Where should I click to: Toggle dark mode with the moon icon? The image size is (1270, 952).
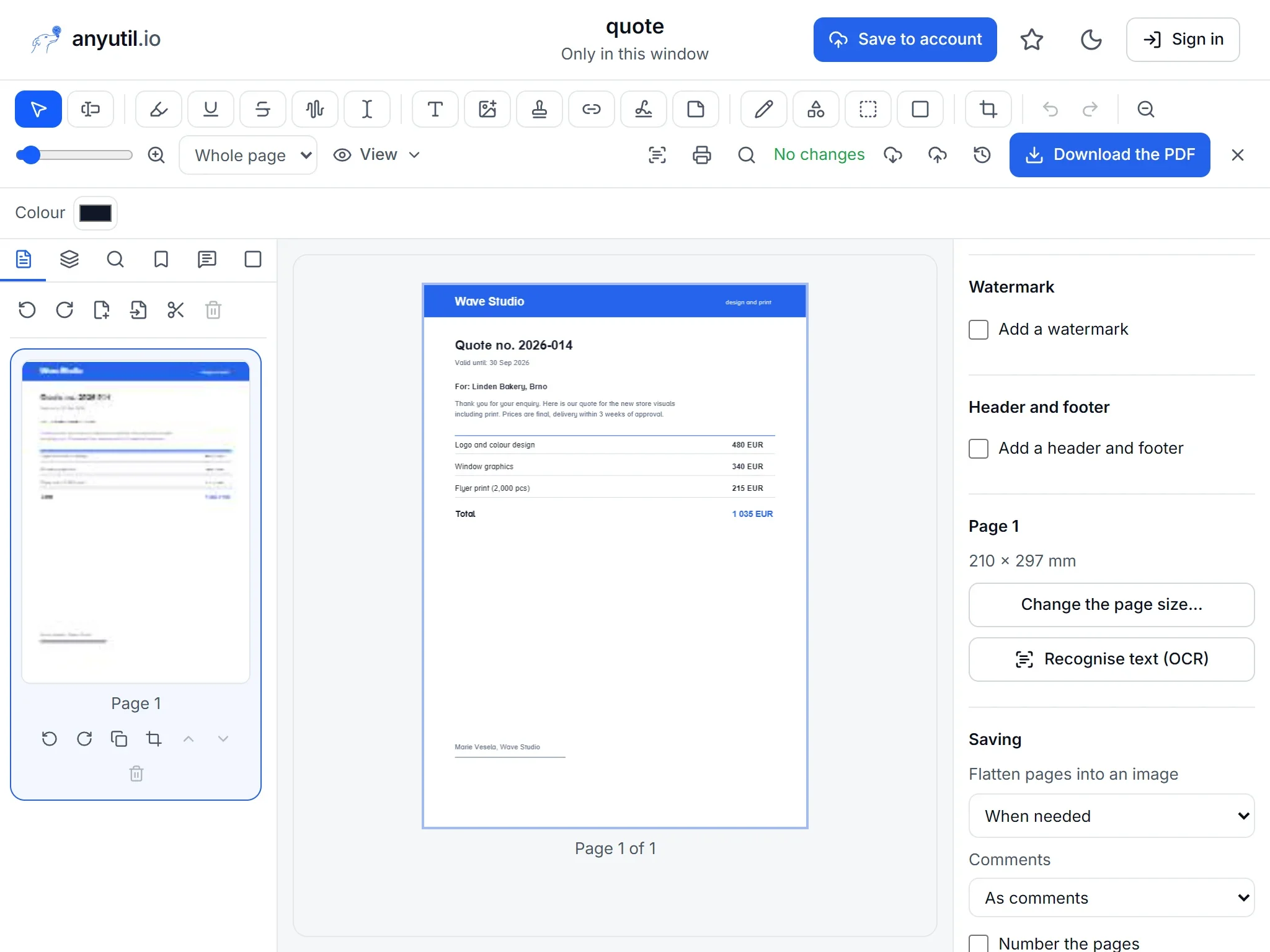pos(1091,40)
